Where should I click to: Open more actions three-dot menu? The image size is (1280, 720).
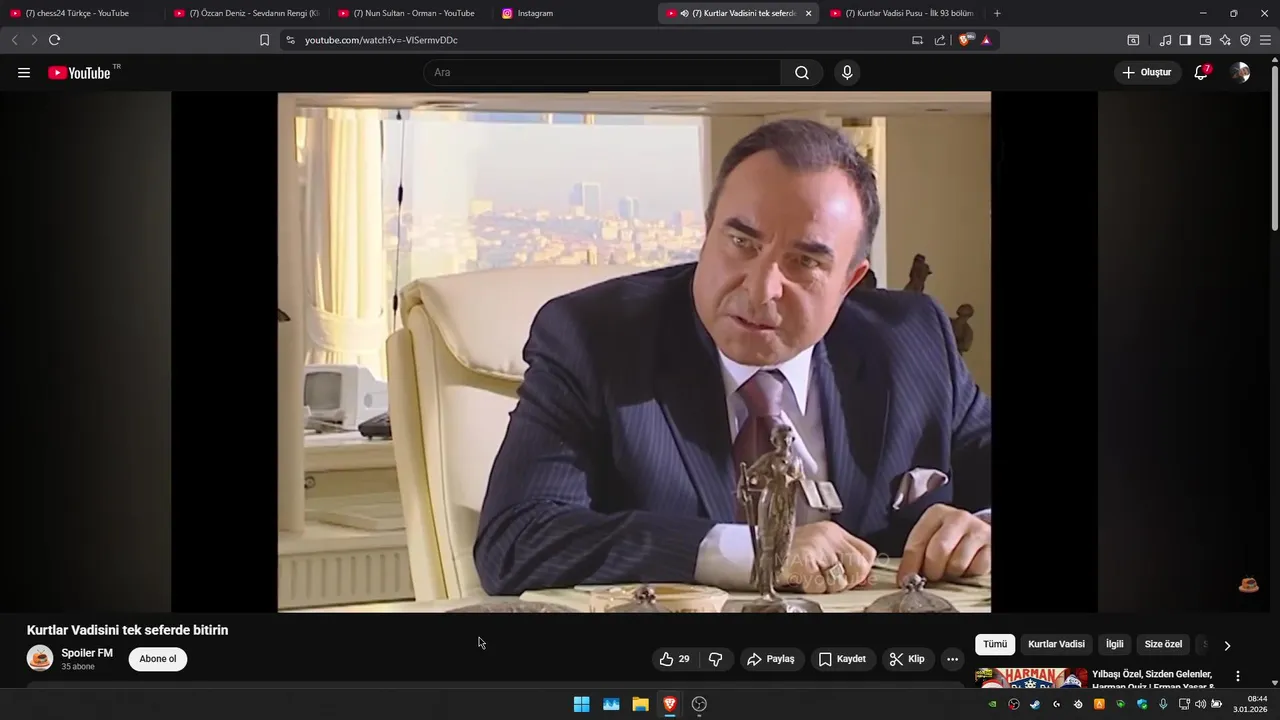point(952,659)
